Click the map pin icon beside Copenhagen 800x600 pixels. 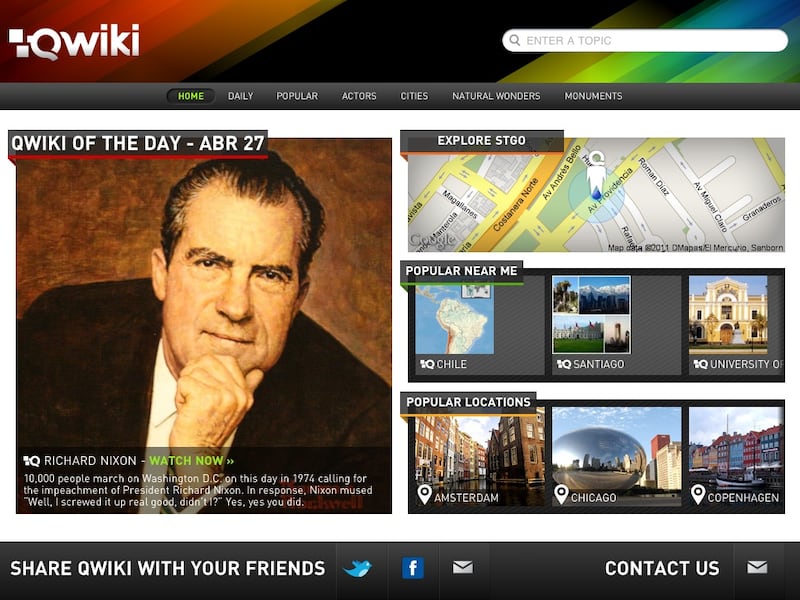pyautogui.click(x=698, y=494)
